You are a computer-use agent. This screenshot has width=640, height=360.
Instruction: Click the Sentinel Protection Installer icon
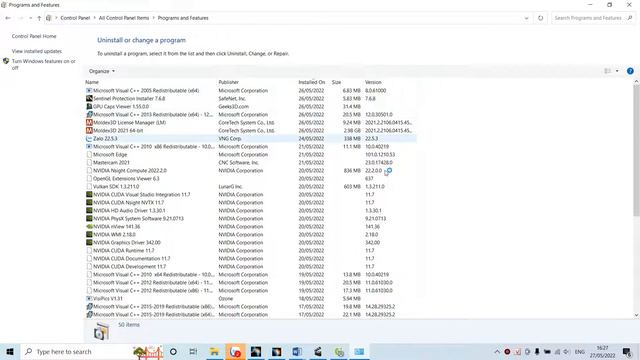click(89, 98)
